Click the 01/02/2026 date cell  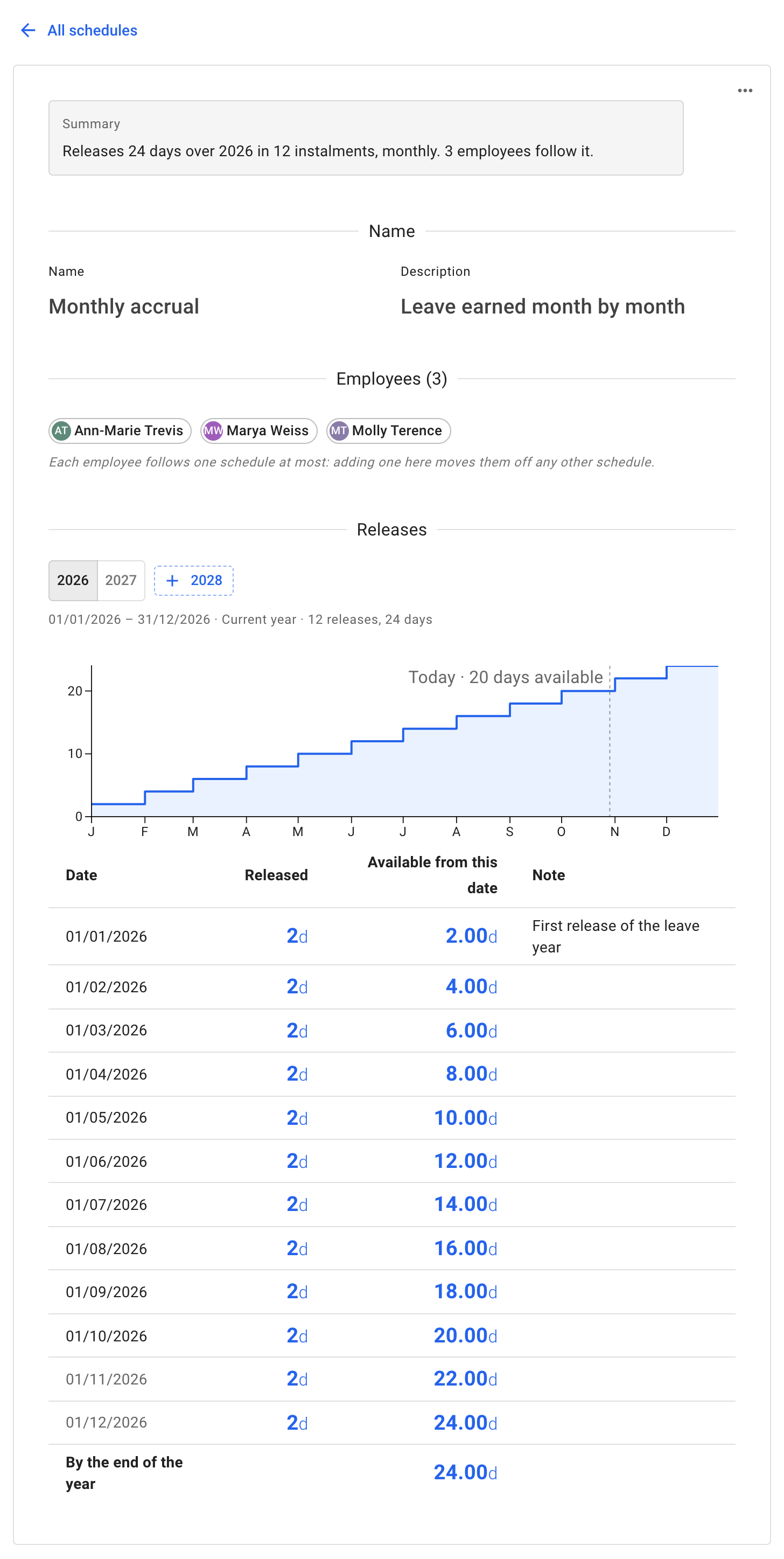tap(107, 987)
